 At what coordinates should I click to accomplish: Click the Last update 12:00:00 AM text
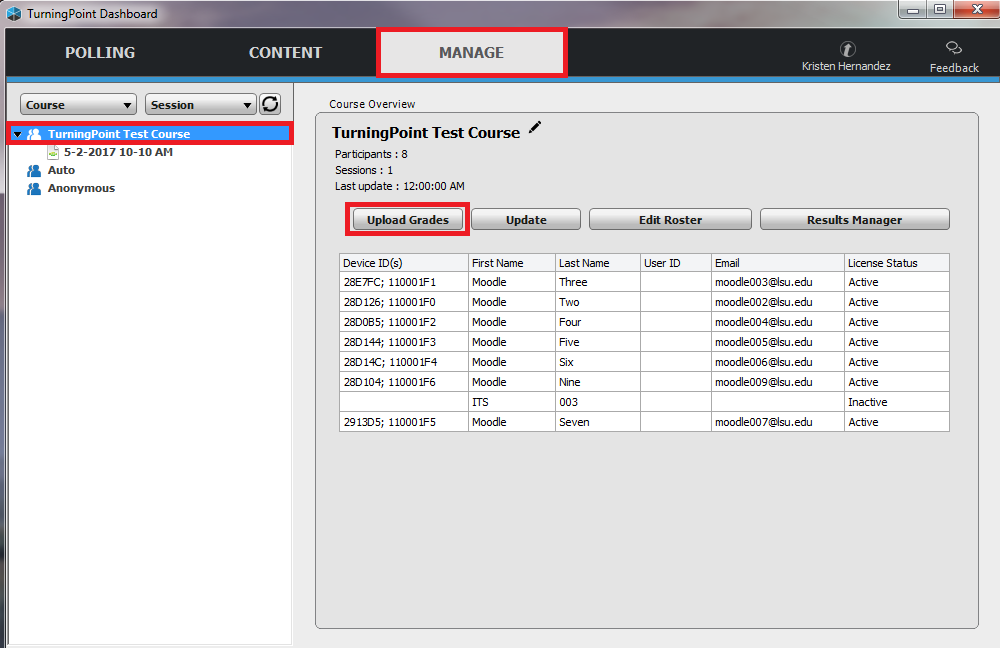coord(400,186)
